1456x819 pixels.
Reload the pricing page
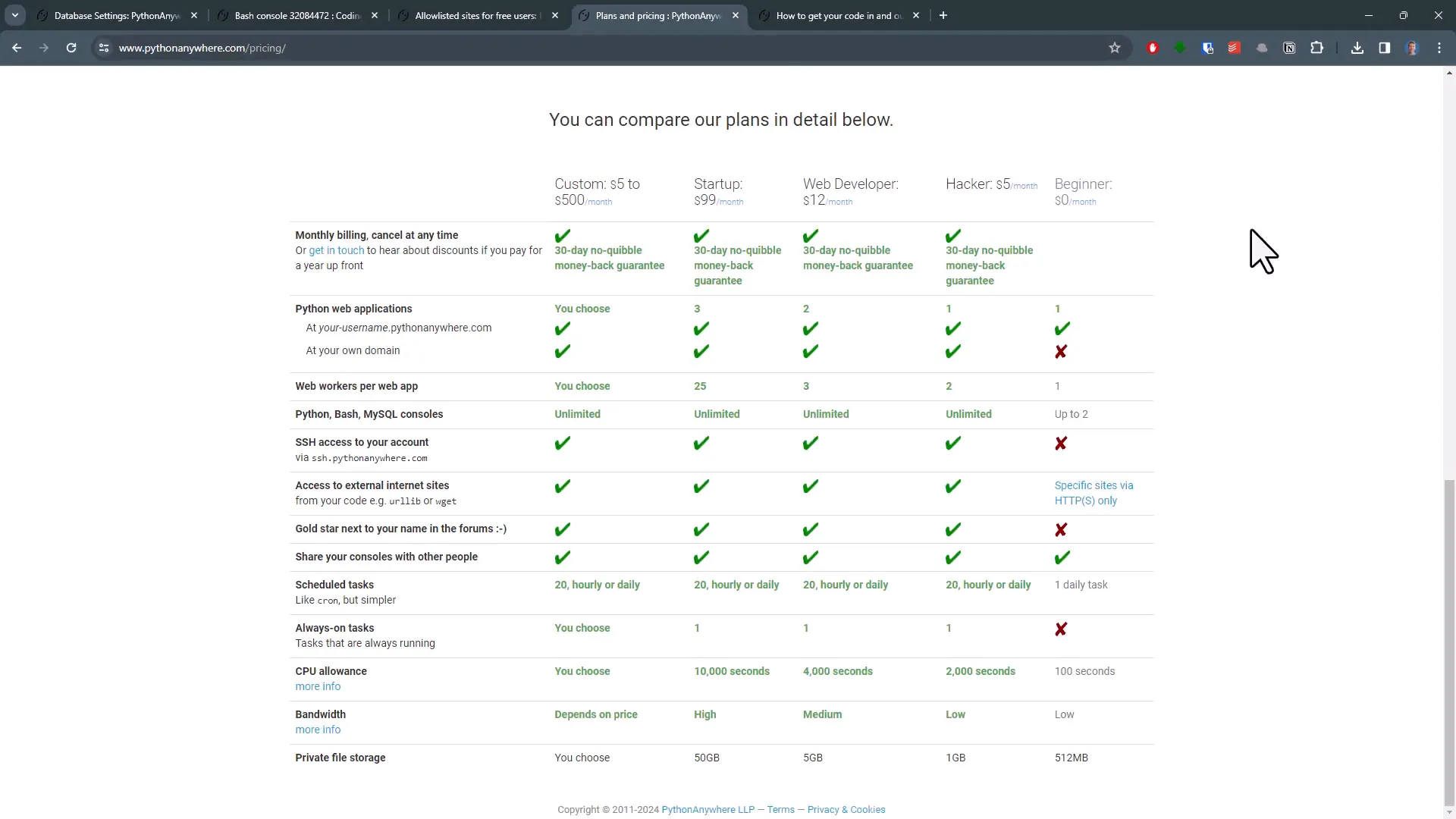pos(71,48)
